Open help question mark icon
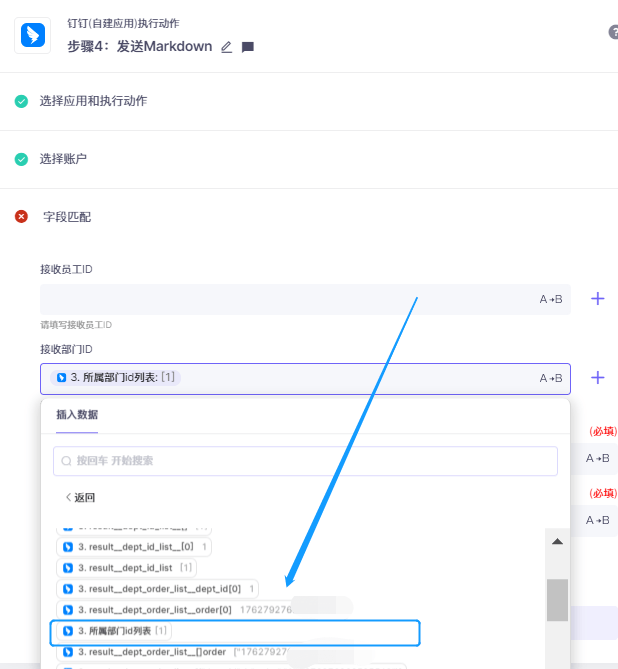This screenshot has height=669, width=618. (x=614, y=32)
